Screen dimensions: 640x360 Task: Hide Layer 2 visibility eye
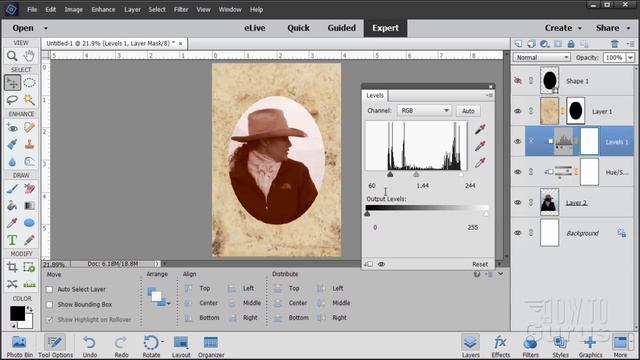tap(518, 202)
